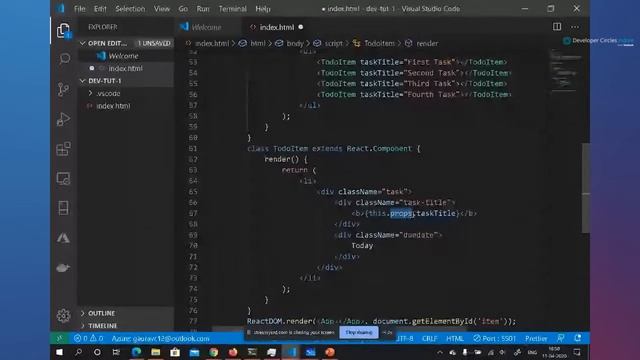Open the Source Control view
640x360 pixels.
point(63,89)
